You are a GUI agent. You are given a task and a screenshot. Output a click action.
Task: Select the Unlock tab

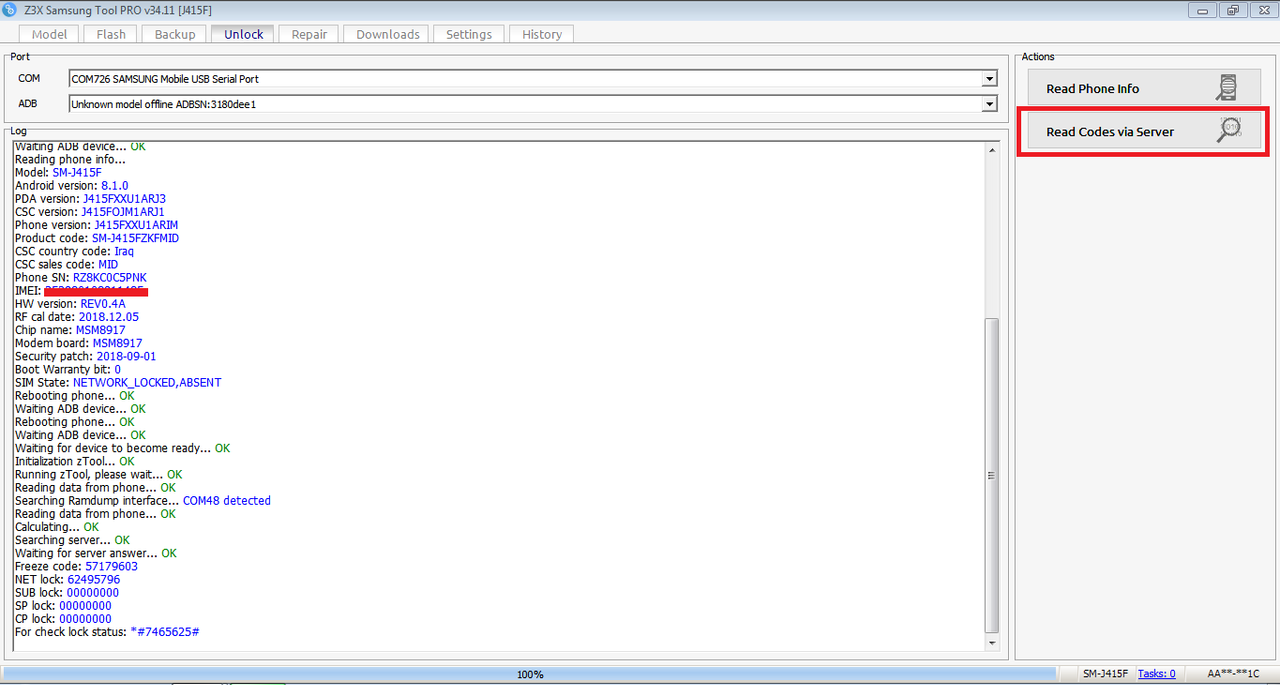pyautogui.click(x=244, y=34)
